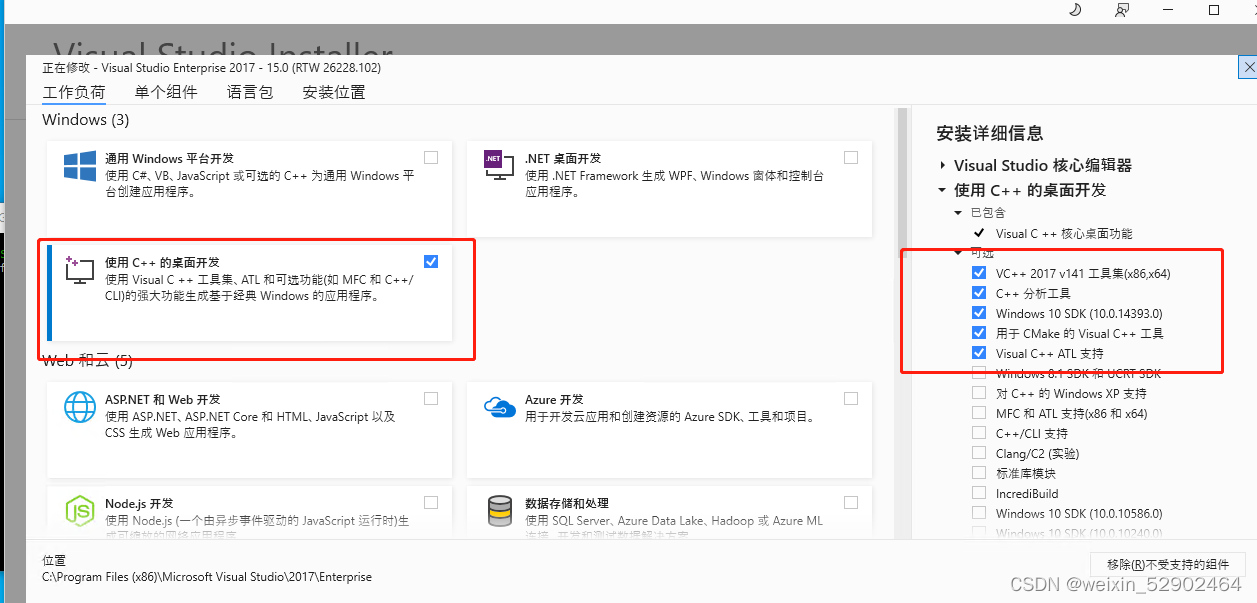Enable the C++/CLI 支持 option
This screenshot has width=1257, height=603.
coord(979,433)
